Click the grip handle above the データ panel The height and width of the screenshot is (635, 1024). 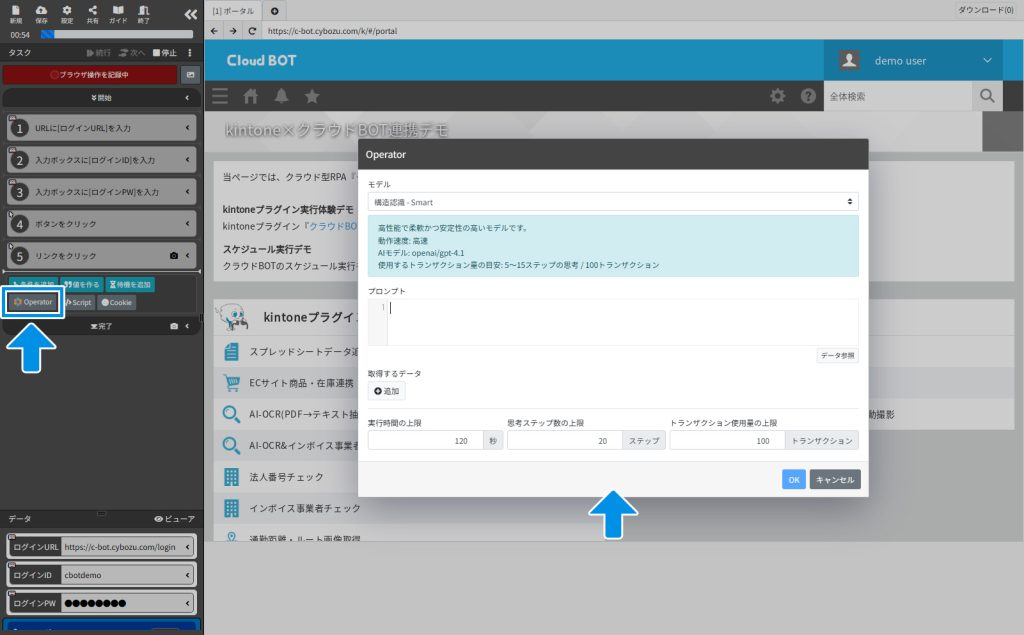pos(101,513)
